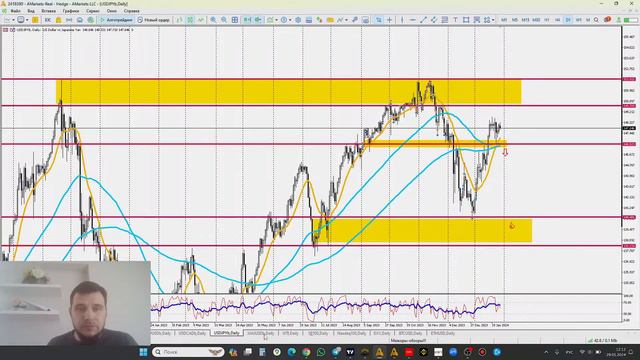Viewport: 640px width, 360px height.
Task: Select the crosshair tool
Action: click(x=389, y=20)
